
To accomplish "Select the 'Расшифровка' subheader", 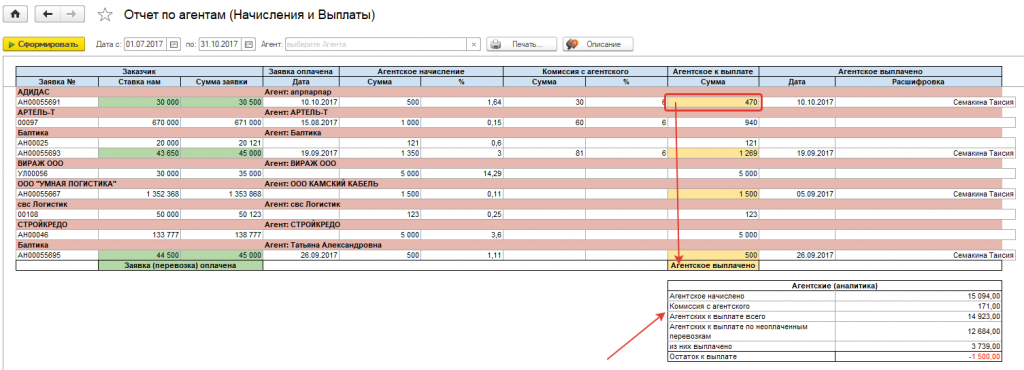I will coord(918,82).
